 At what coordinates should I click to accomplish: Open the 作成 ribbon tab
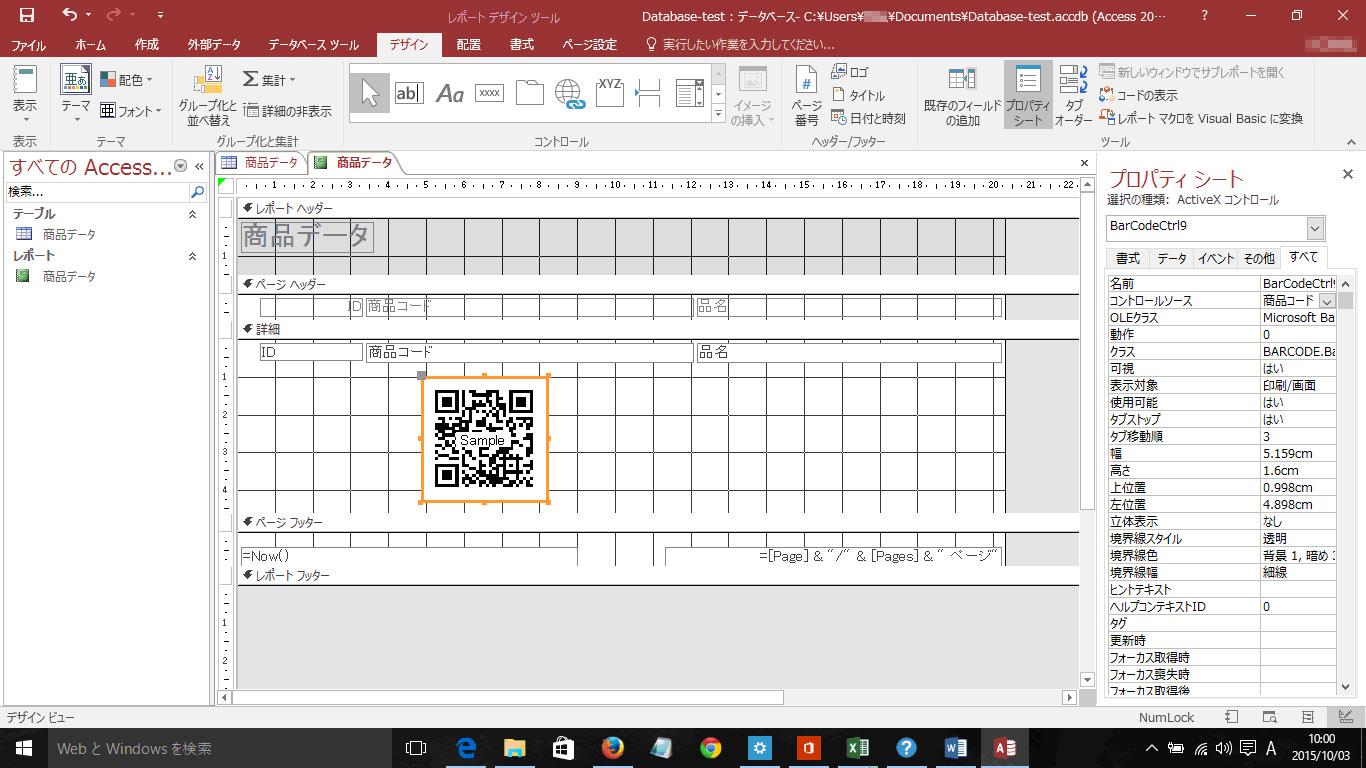coord(146,45)
